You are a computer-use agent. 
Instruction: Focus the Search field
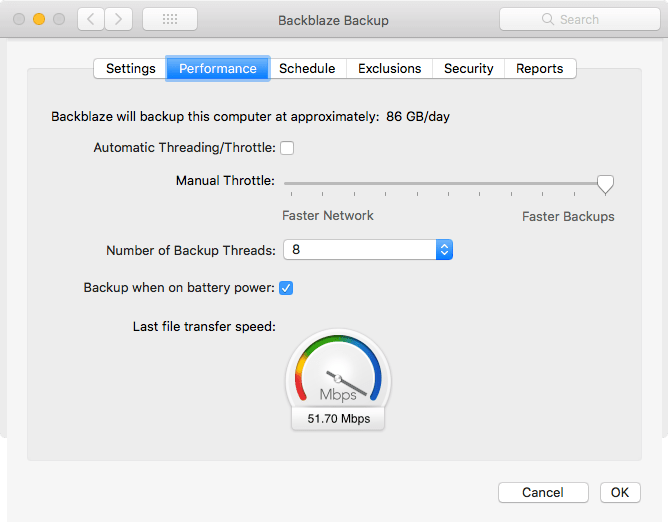click(579, 19)
